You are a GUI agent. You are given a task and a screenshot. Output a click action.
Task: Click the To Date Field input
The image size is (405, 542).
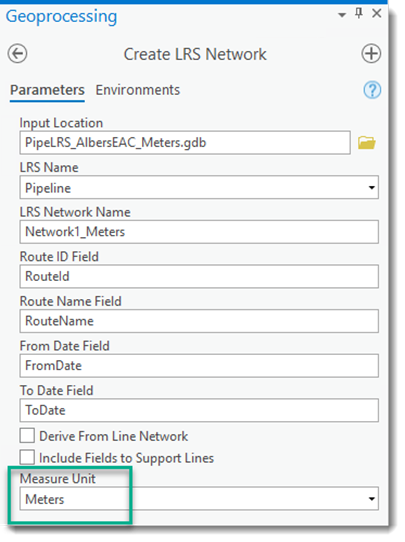(199, 410)
